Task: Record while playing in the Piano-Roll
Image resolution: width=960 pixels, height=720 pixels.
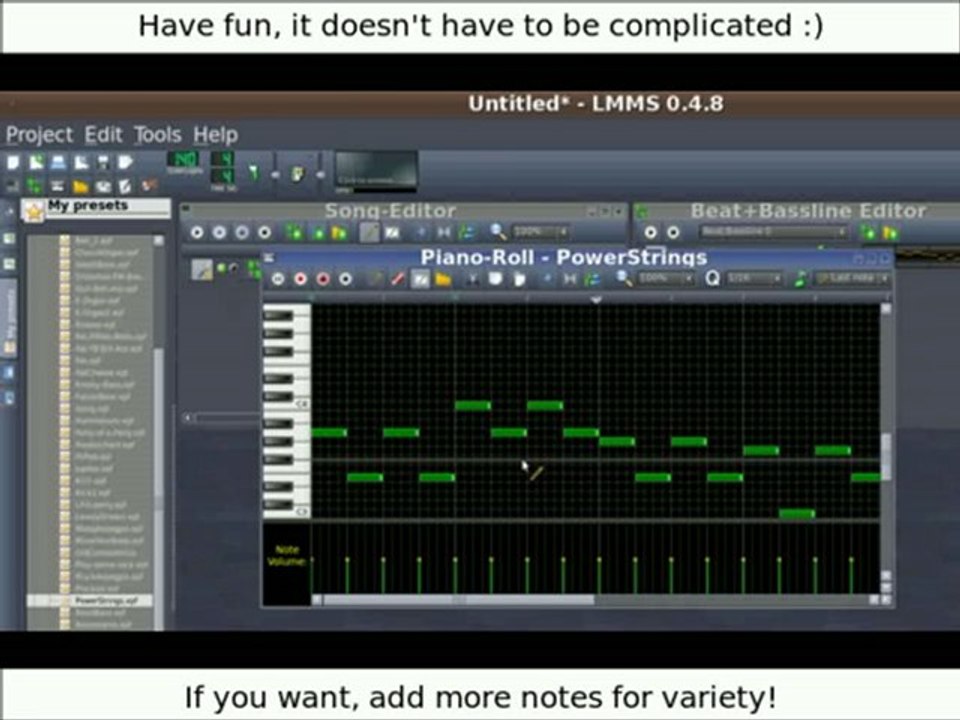Action: tap(323, 279)
